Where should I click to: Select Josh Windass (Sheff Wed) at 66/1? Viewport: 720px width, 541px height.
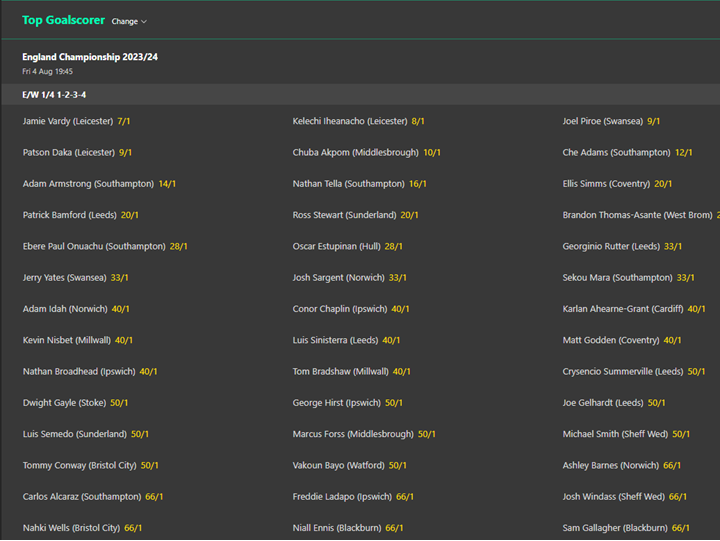(x=624, y=496)
